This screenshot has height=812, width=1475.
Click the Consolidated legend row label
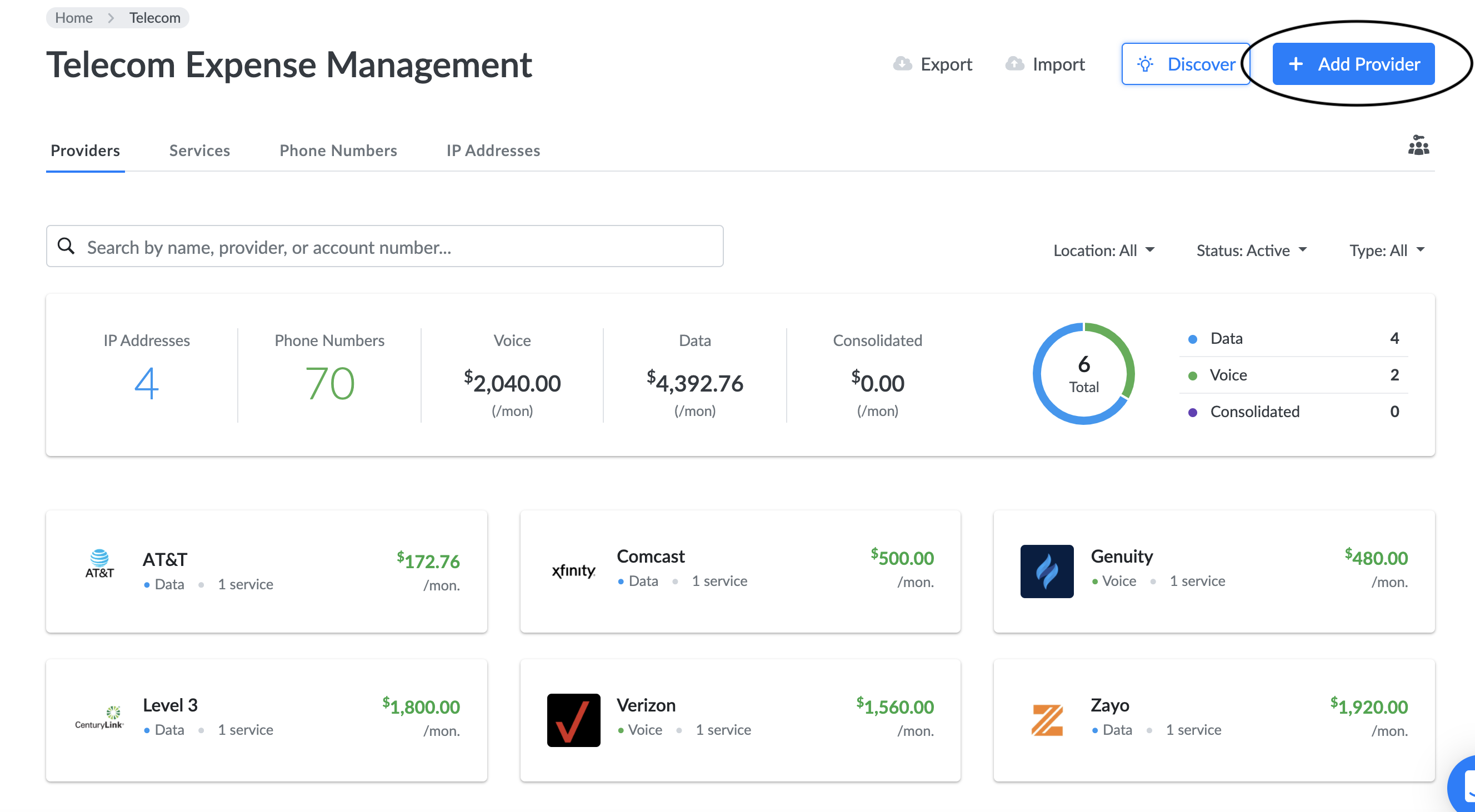coord(1254,412)
